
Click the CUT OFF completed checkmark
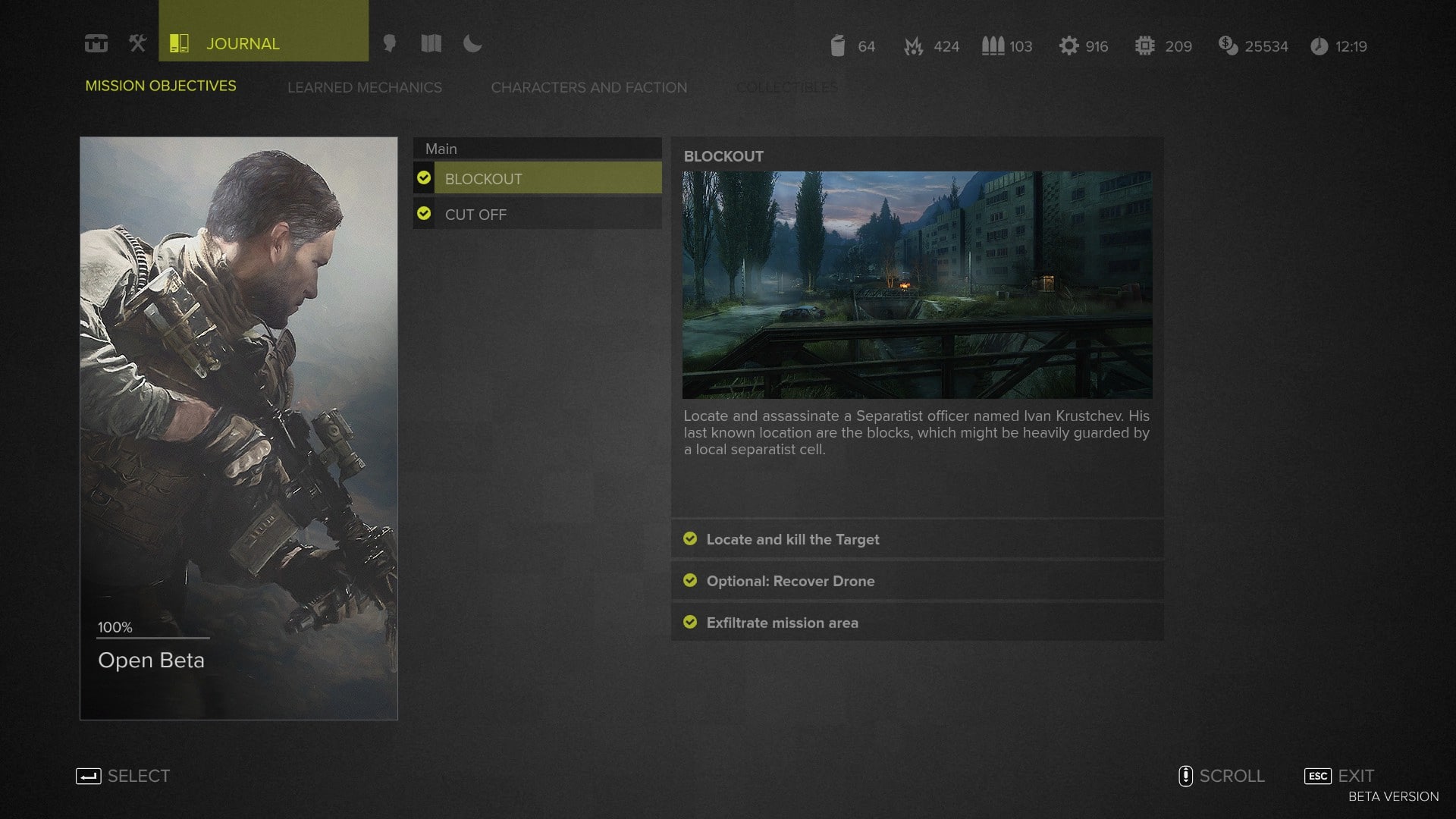point(424,213)
